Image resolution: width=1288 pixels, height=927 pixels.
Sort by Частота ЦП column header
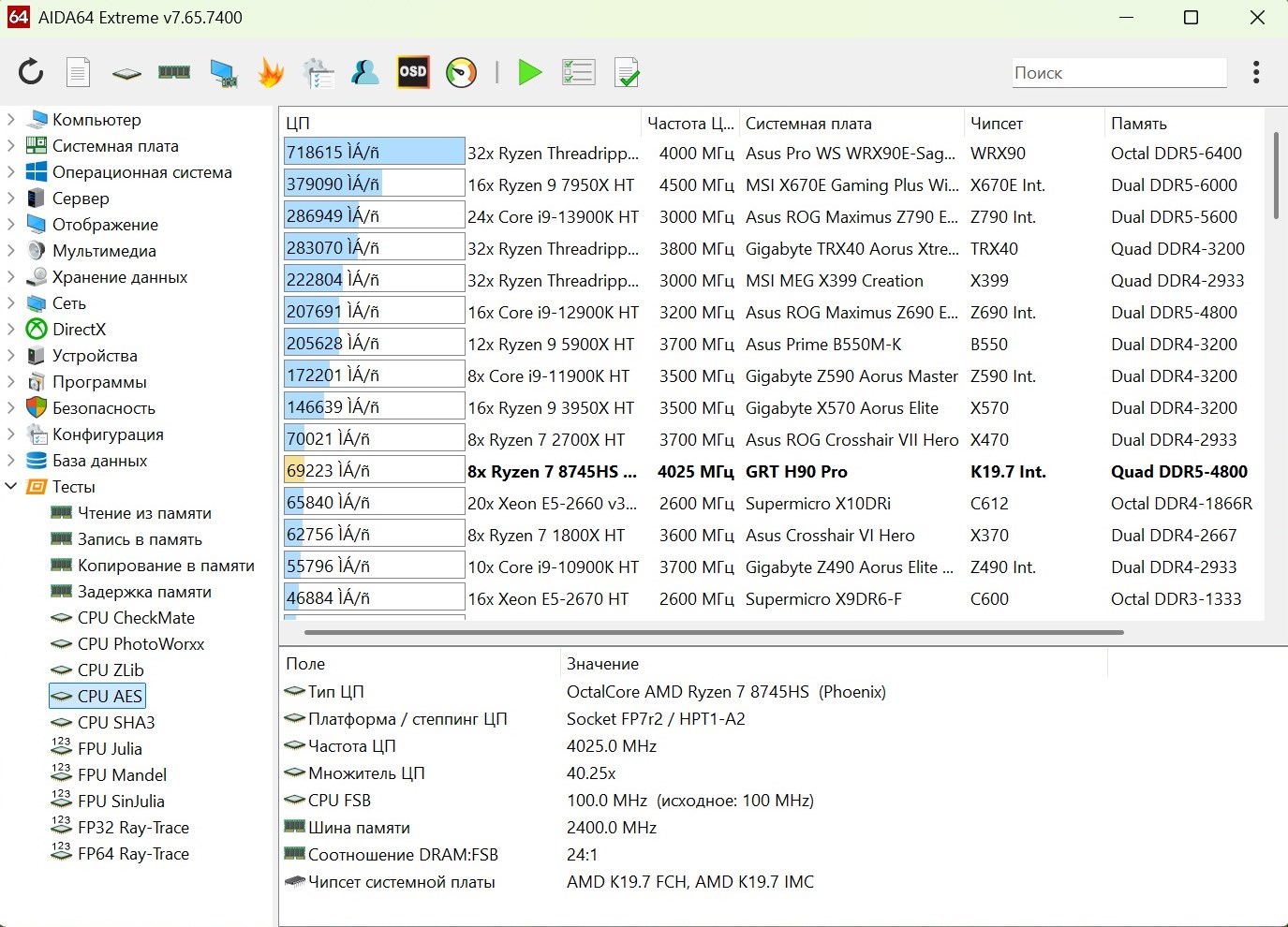689,124
